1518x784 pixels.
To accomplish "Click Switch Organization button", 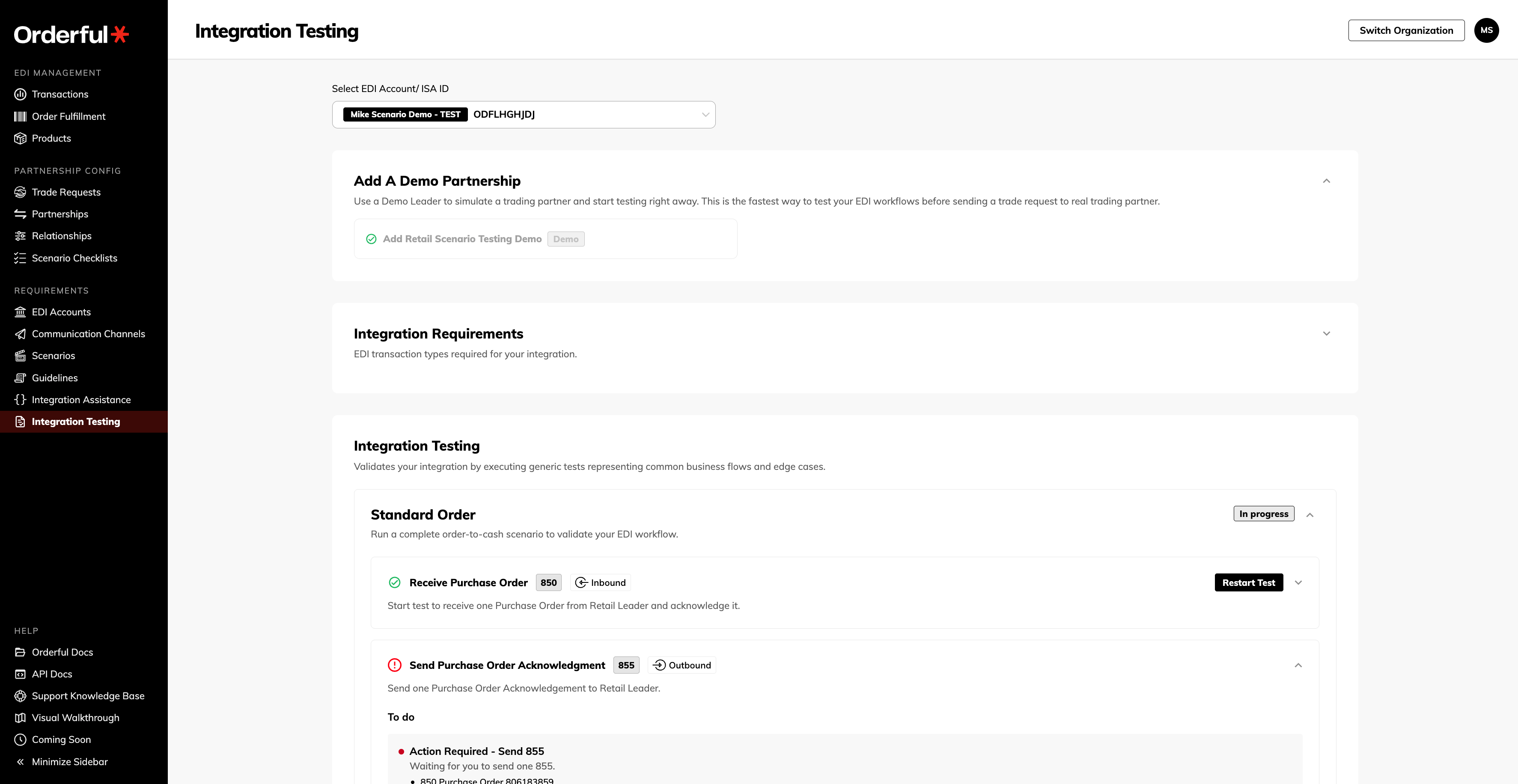I will (1406, 31).
